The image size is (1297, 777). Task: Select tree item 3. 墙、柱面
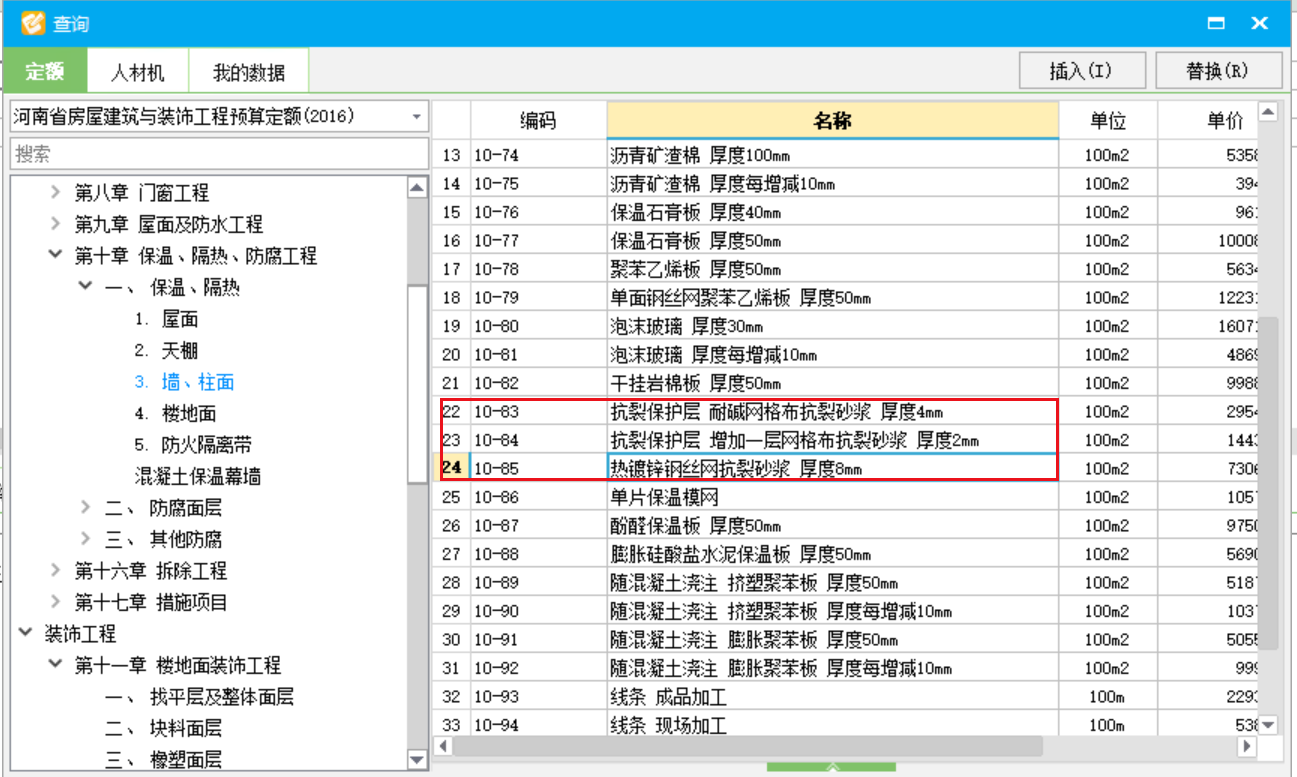[x=185, y=382]
